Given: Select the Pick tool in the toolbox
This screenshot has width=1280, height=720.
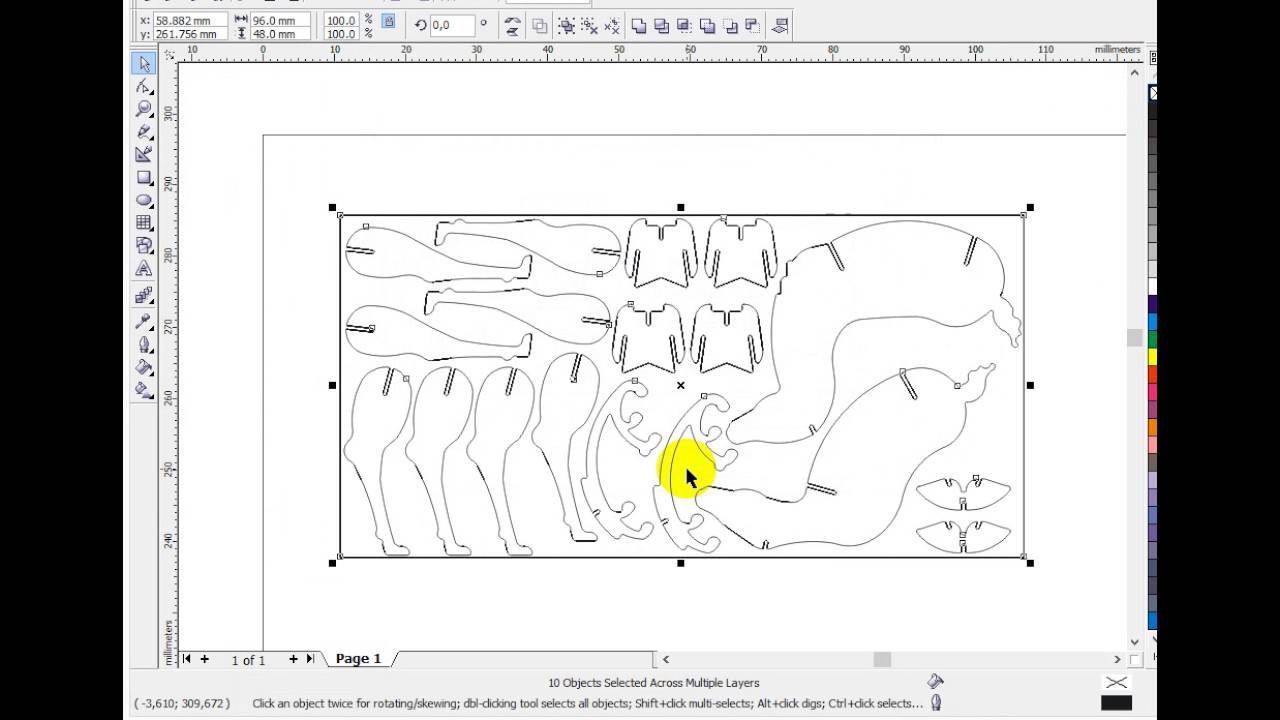Looking at the screenshot, I should pos(144,64).
